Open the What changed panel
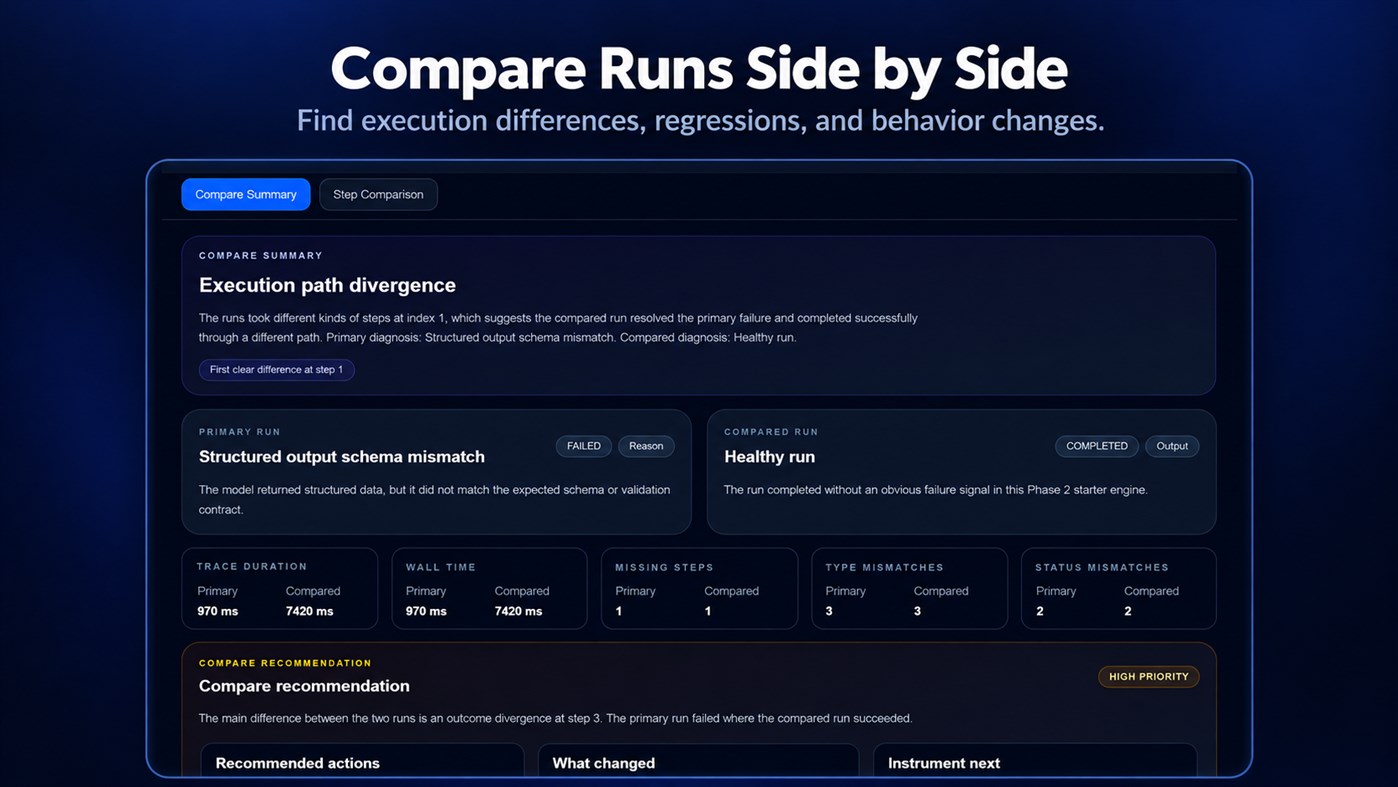Image resolution: width=1398 pixels, height=787 pixels. 698,761
